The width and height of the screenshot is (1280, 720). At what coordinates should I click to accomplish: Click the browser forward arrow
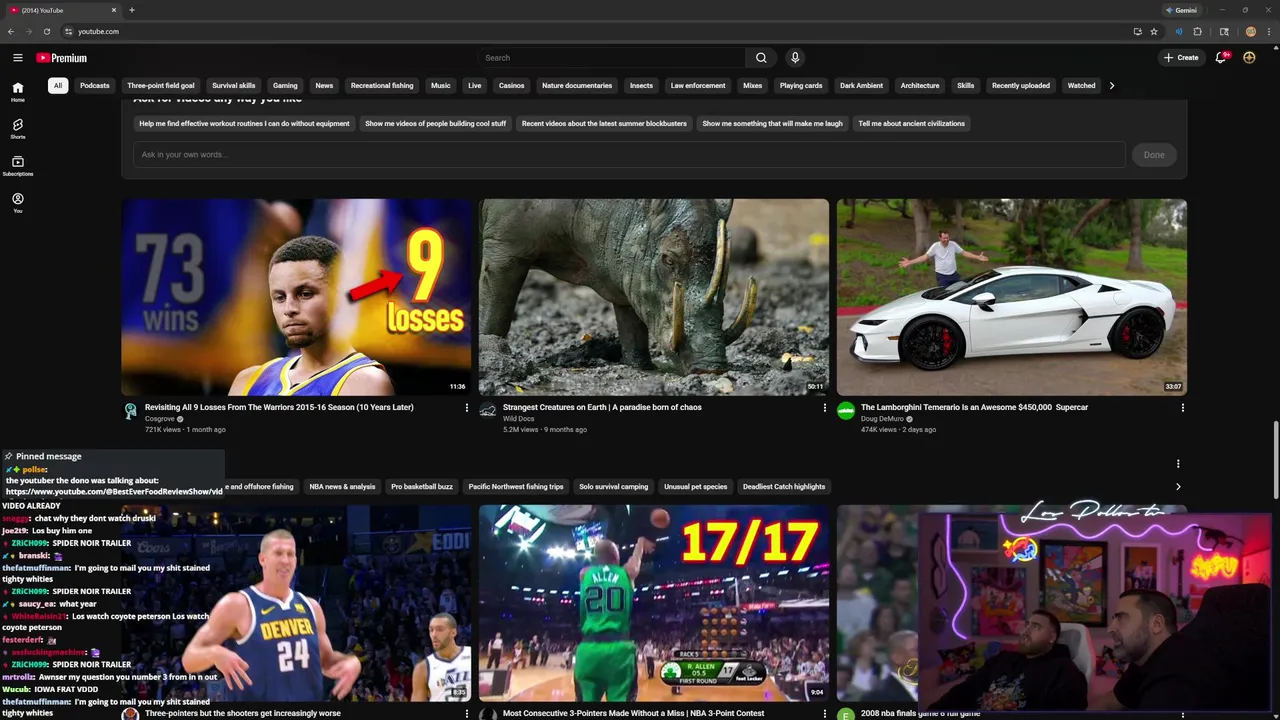[x=28, y=31]
